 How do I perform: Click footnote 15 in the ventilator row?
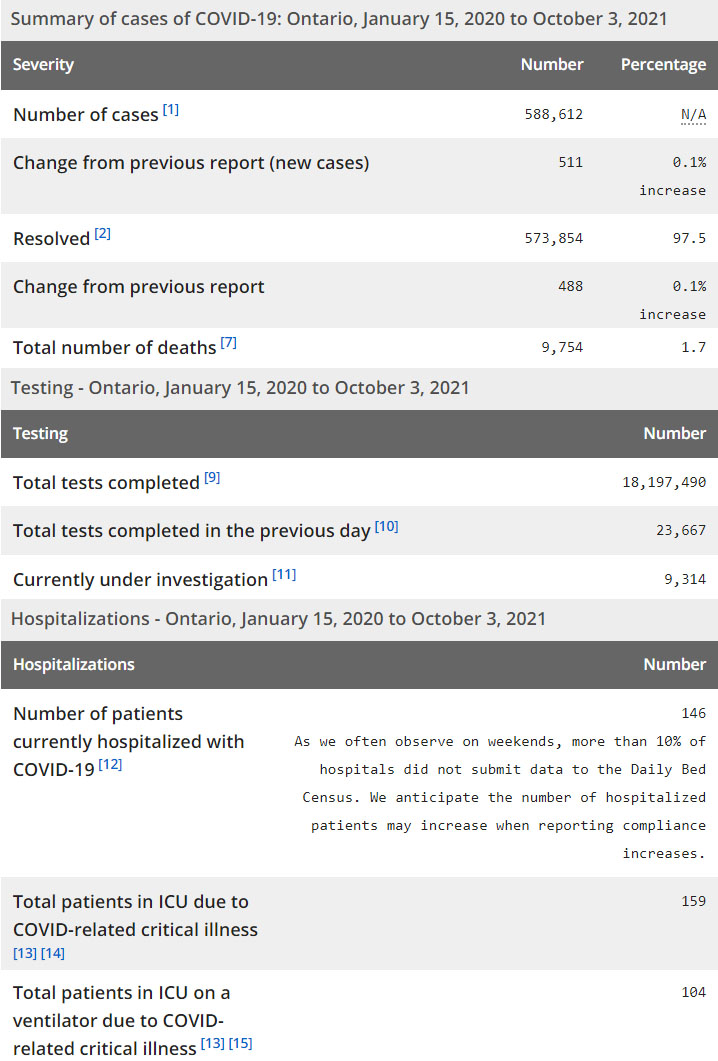241,1044
